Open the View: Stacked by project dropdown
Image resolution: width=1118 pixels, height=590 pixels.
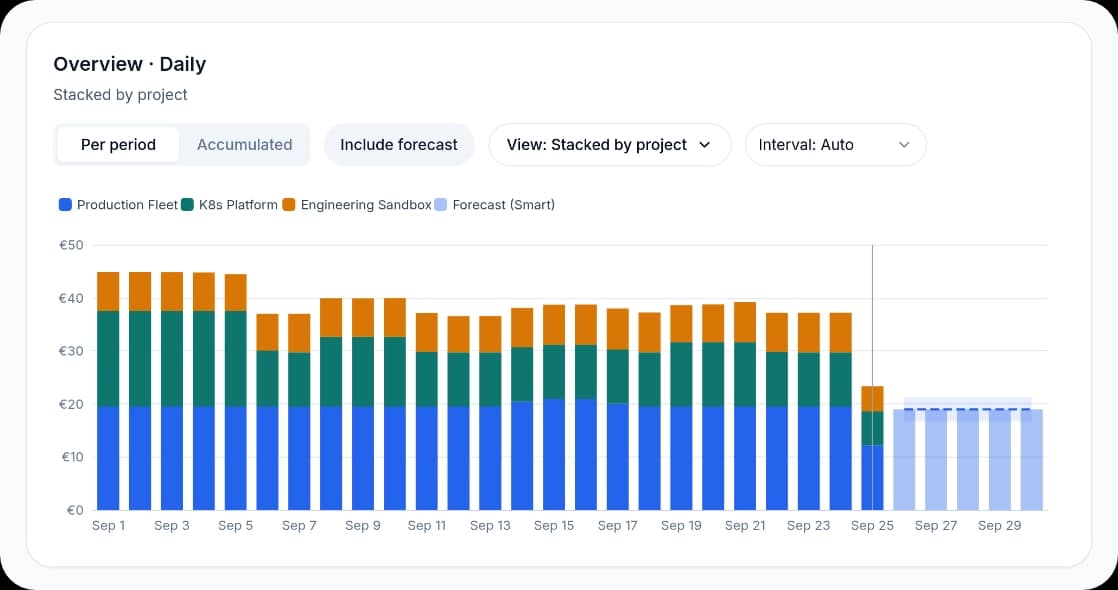[x=610, y=145]
